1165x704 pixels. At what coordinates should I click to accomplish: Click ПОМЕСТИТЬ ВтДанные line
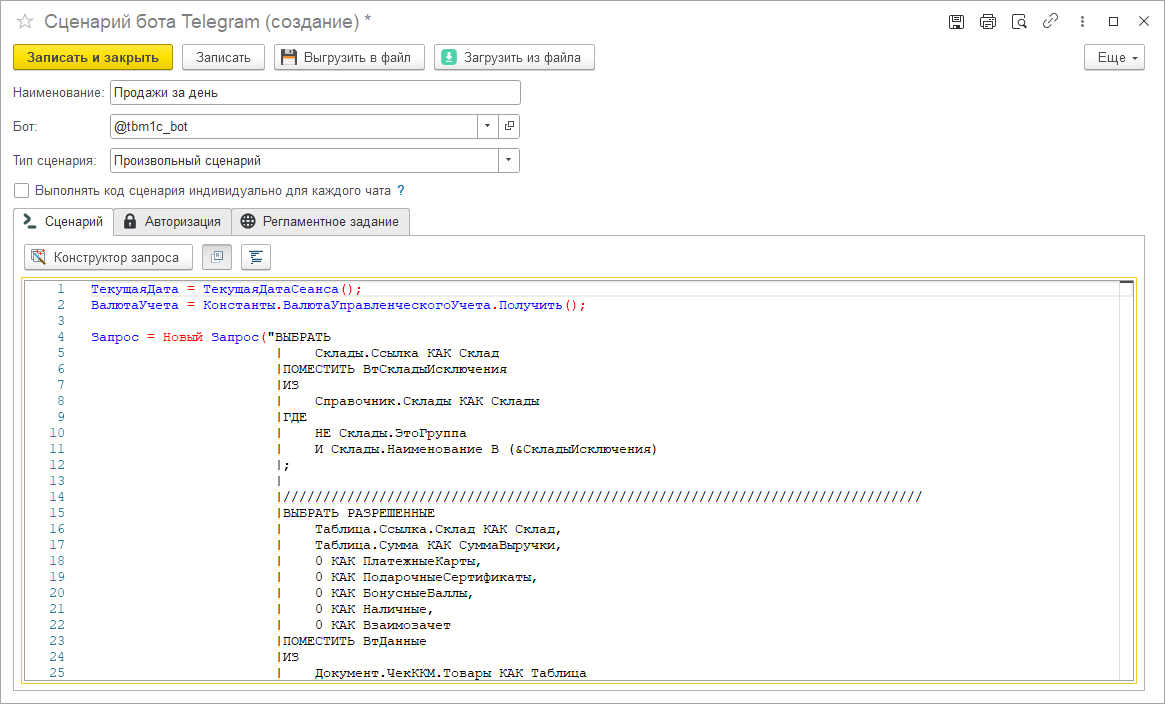pyautogui.click(x=354, y=641)
